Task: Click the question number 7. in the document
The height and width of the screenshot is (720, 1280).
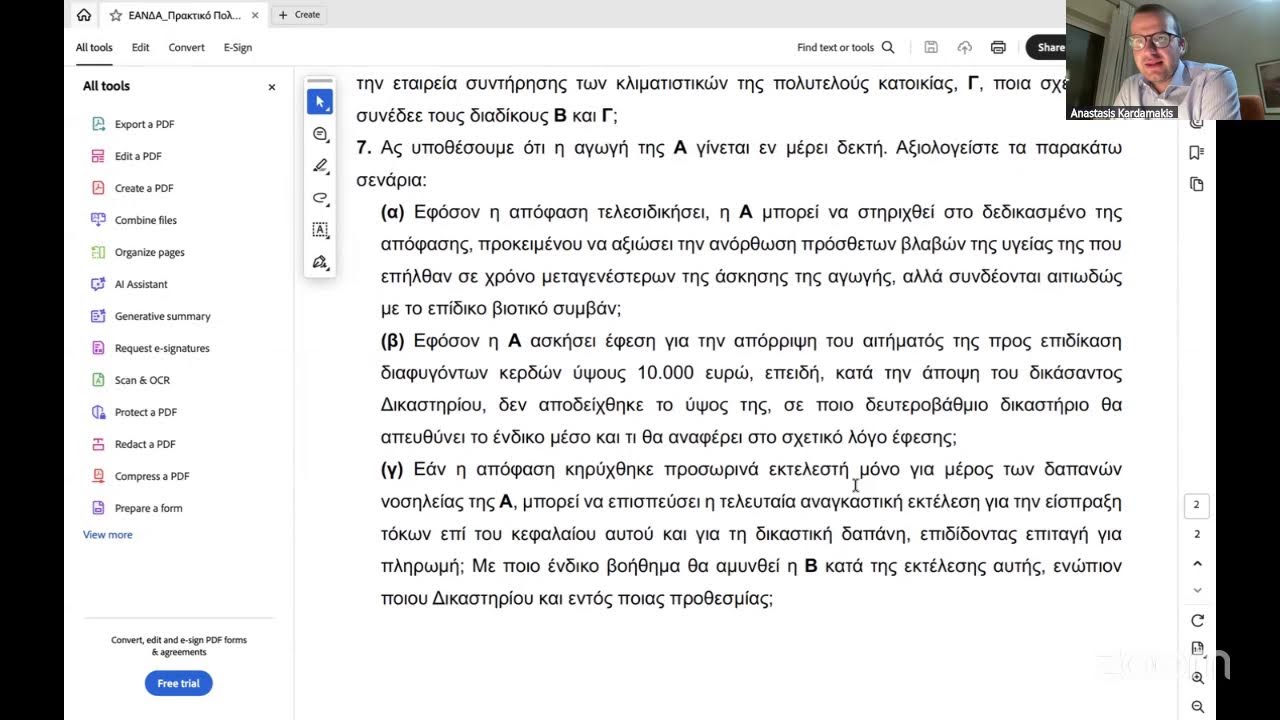Action: tap(364, 148)
